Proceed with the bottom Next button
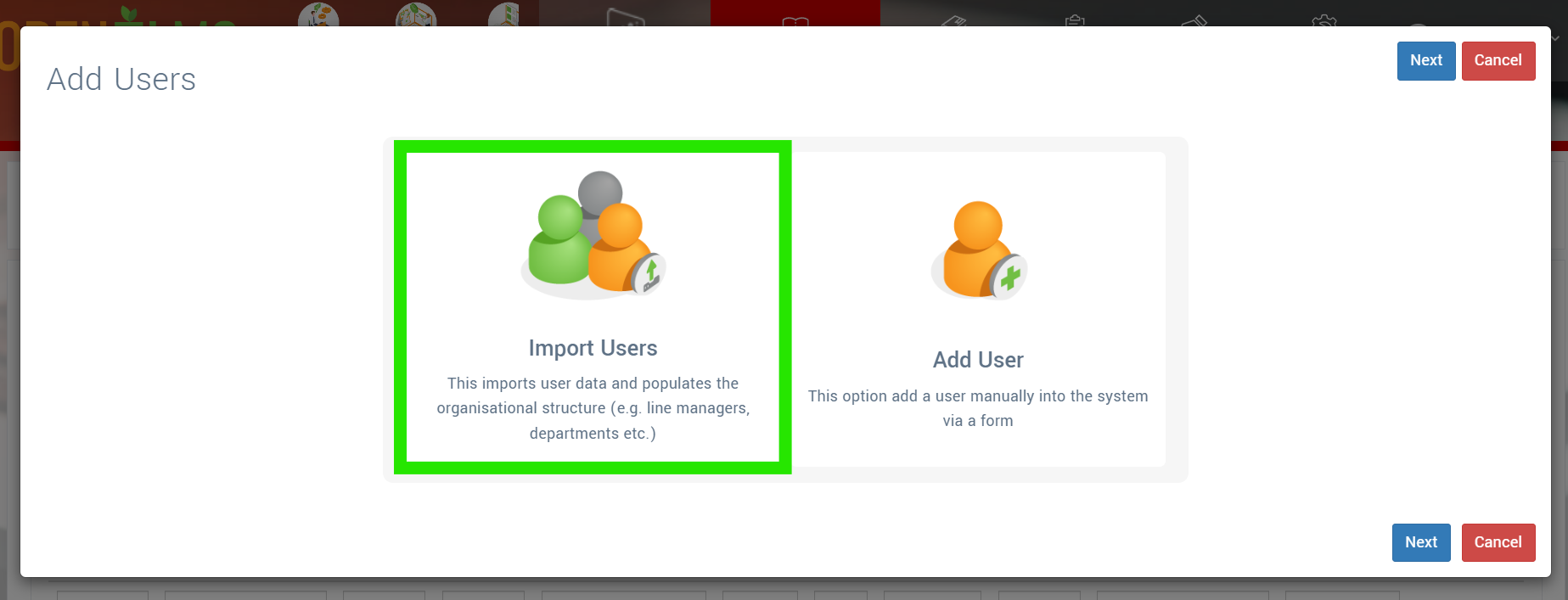The image size is (1568, 600). (x=1421, y=542)
